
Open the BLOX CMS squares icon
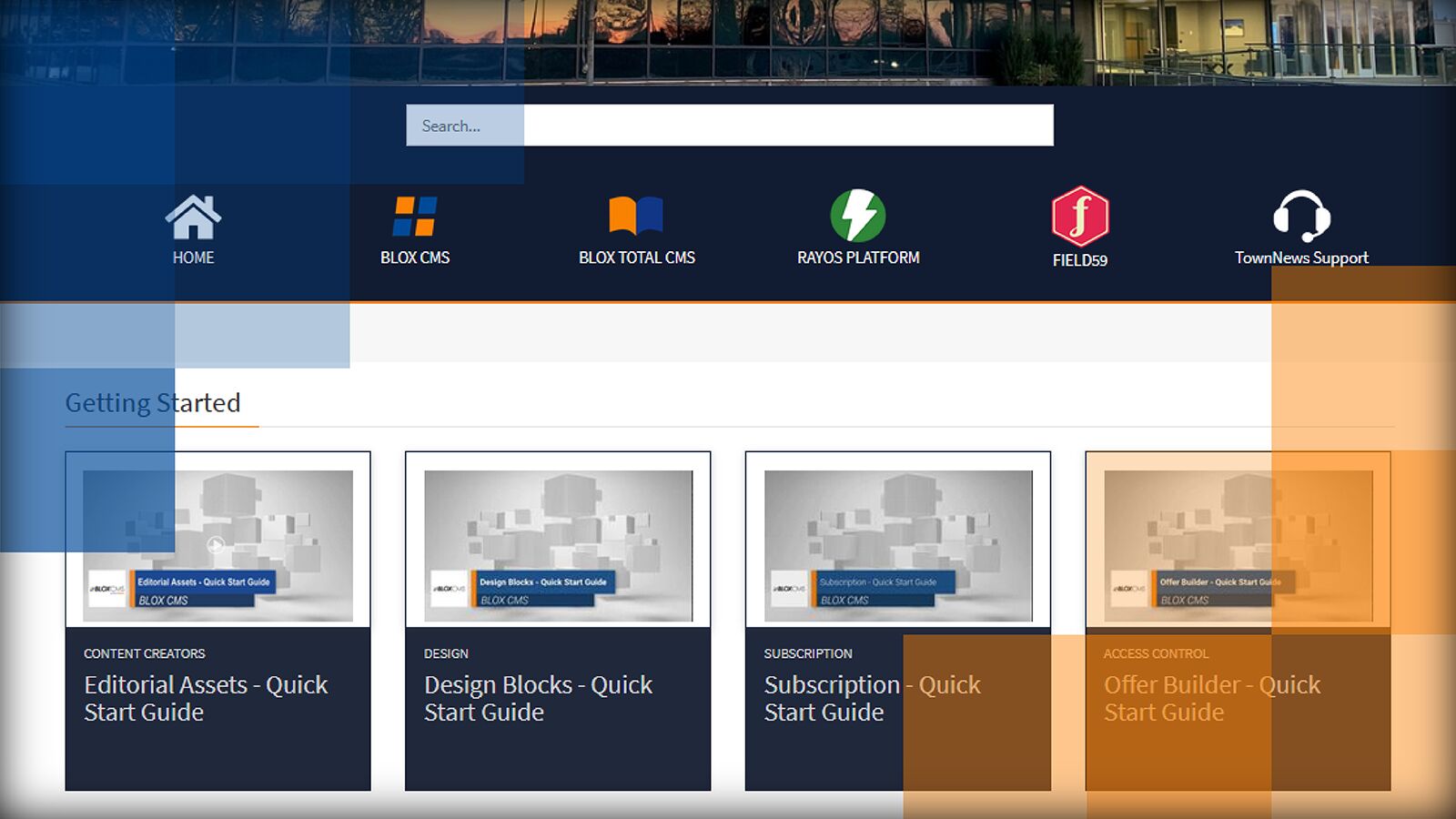(x=415, y=217)
